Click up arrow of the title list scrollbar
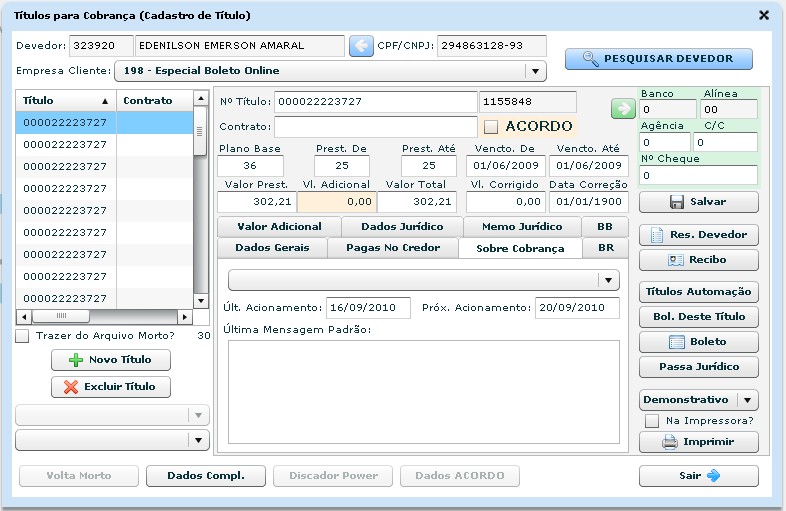Image resolution: width=786 pixels, height=511 pixels. pyautogui.click(x=201, y=98)
